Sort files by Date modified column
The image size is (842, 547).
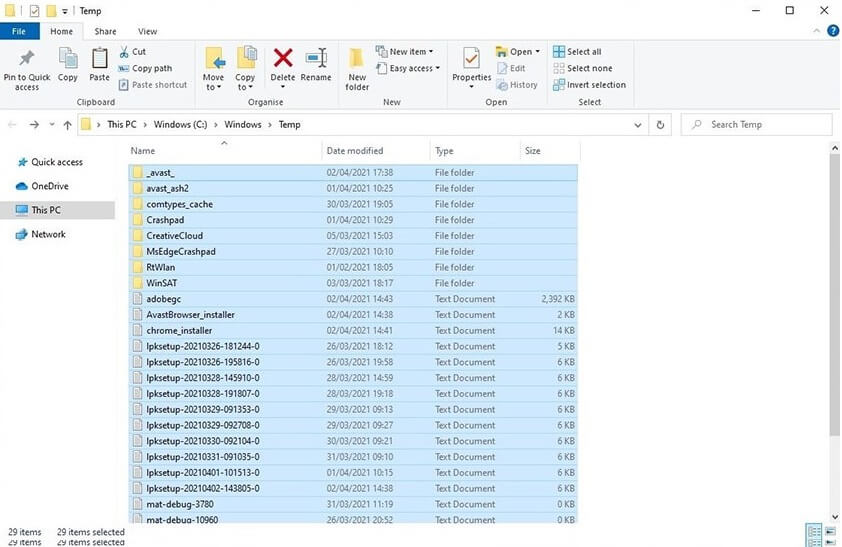pos(355,151)
